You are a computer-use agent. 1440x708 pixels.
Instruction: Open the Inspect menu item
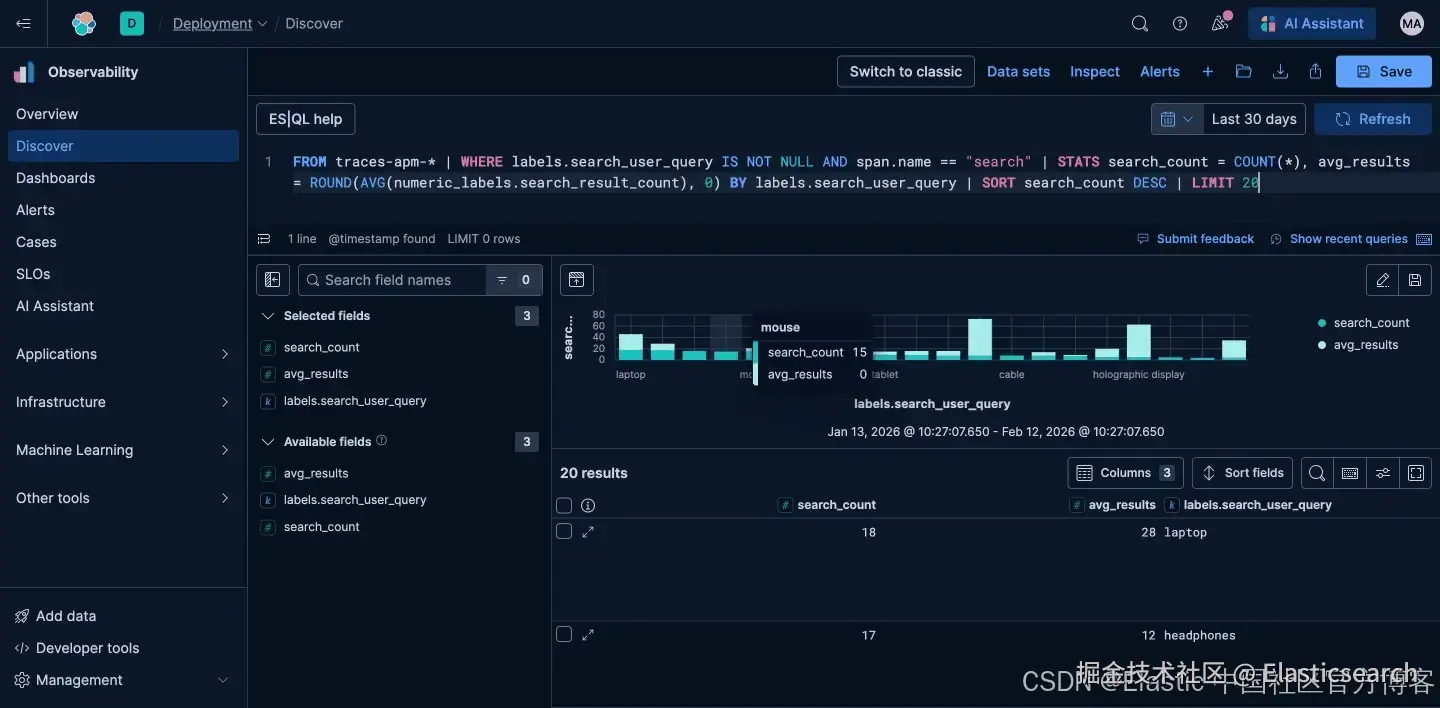(1095, 72)
